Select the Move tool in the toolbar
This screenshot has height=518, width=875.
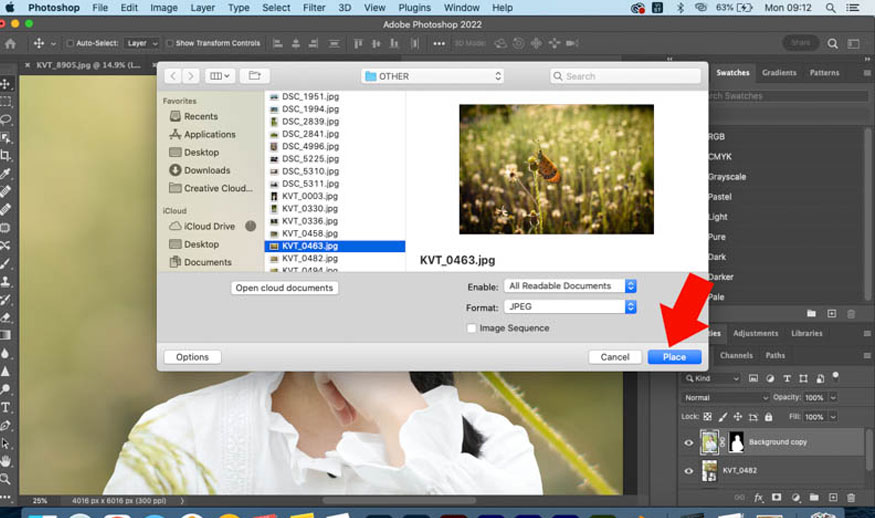tap(6, 84)
